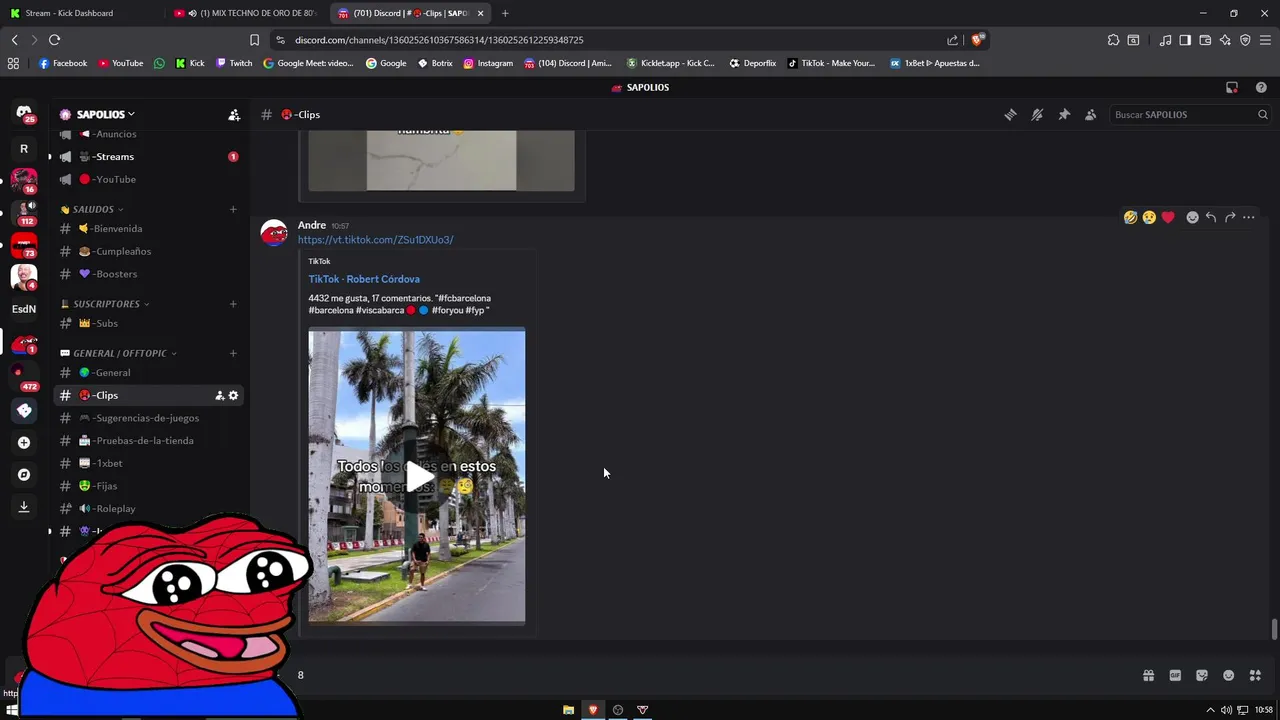
Task: Toggle the member list icon
Action: (1090, 115)
